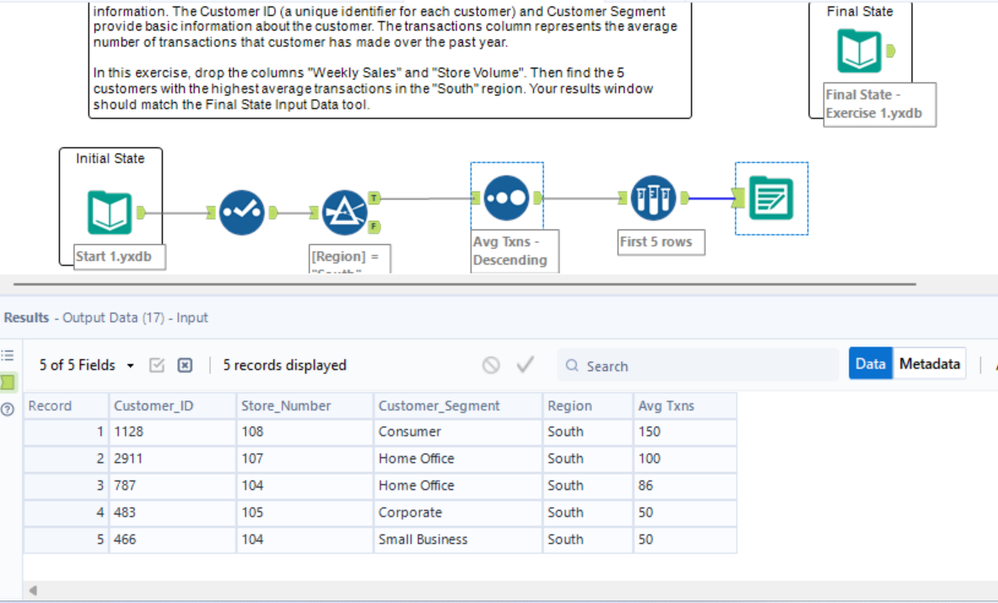Screen dimensions: 998x603
Task: Click the Customer_ID column header
Action: click(172, 406)
